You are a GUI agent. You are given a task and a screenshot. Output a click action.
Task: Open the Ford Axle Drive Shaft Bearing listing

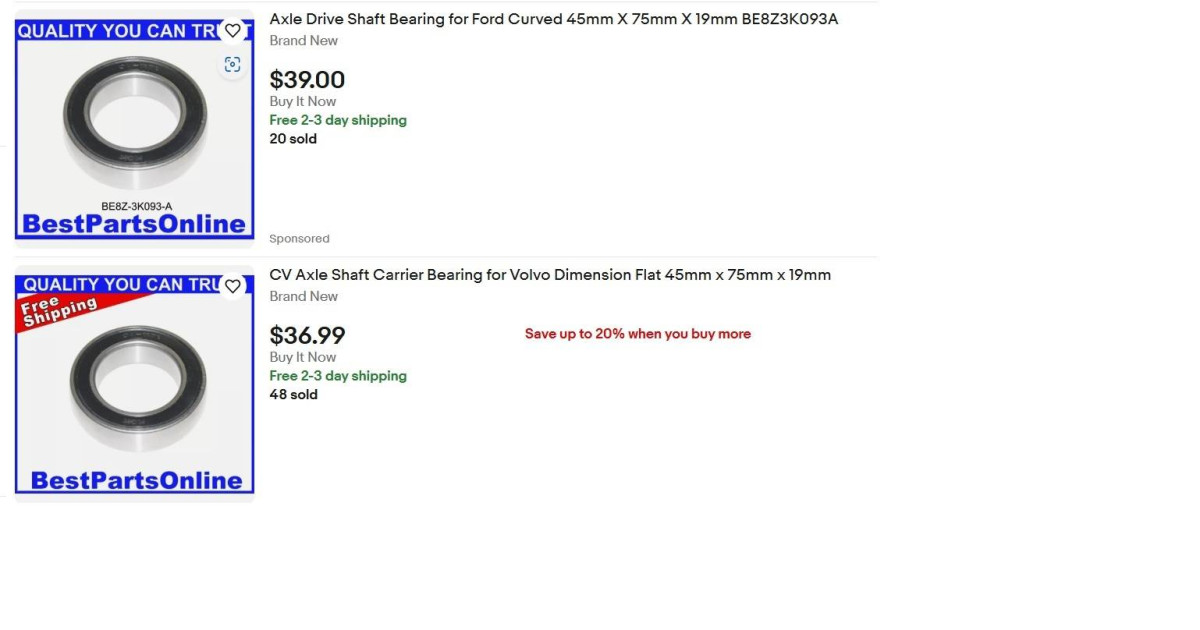tap(552, 19)
